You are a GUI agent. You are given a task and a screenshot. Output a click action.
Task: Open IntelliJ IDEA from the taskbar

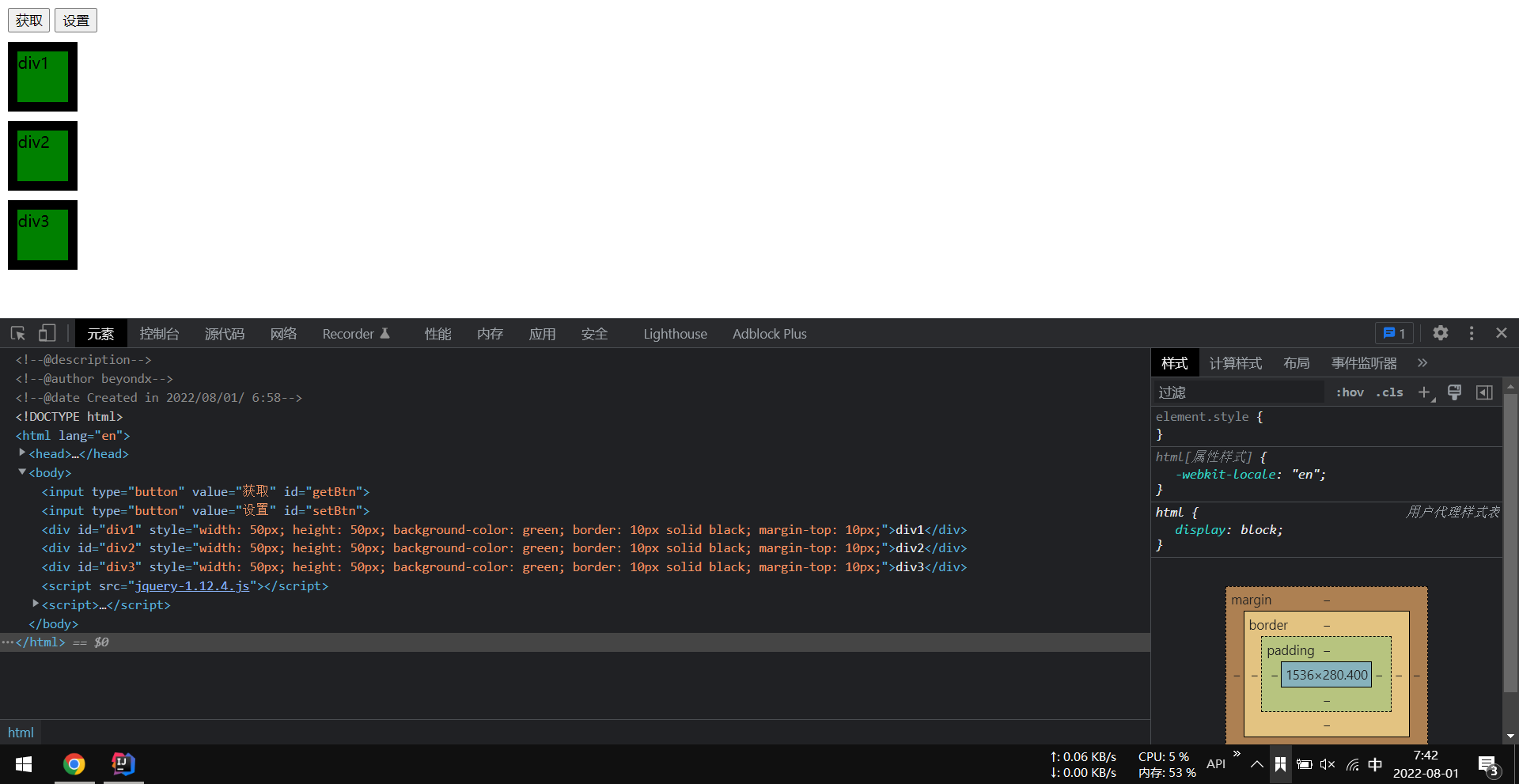123,764
